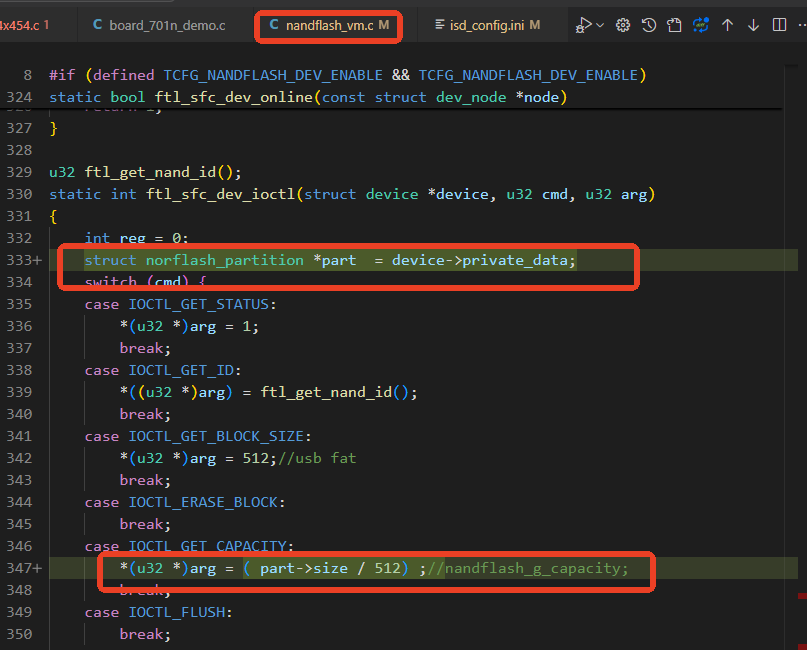Click ftl_get_nand_id on line 329
Viewport: 807px width, 650px height.
coord(150,172)
